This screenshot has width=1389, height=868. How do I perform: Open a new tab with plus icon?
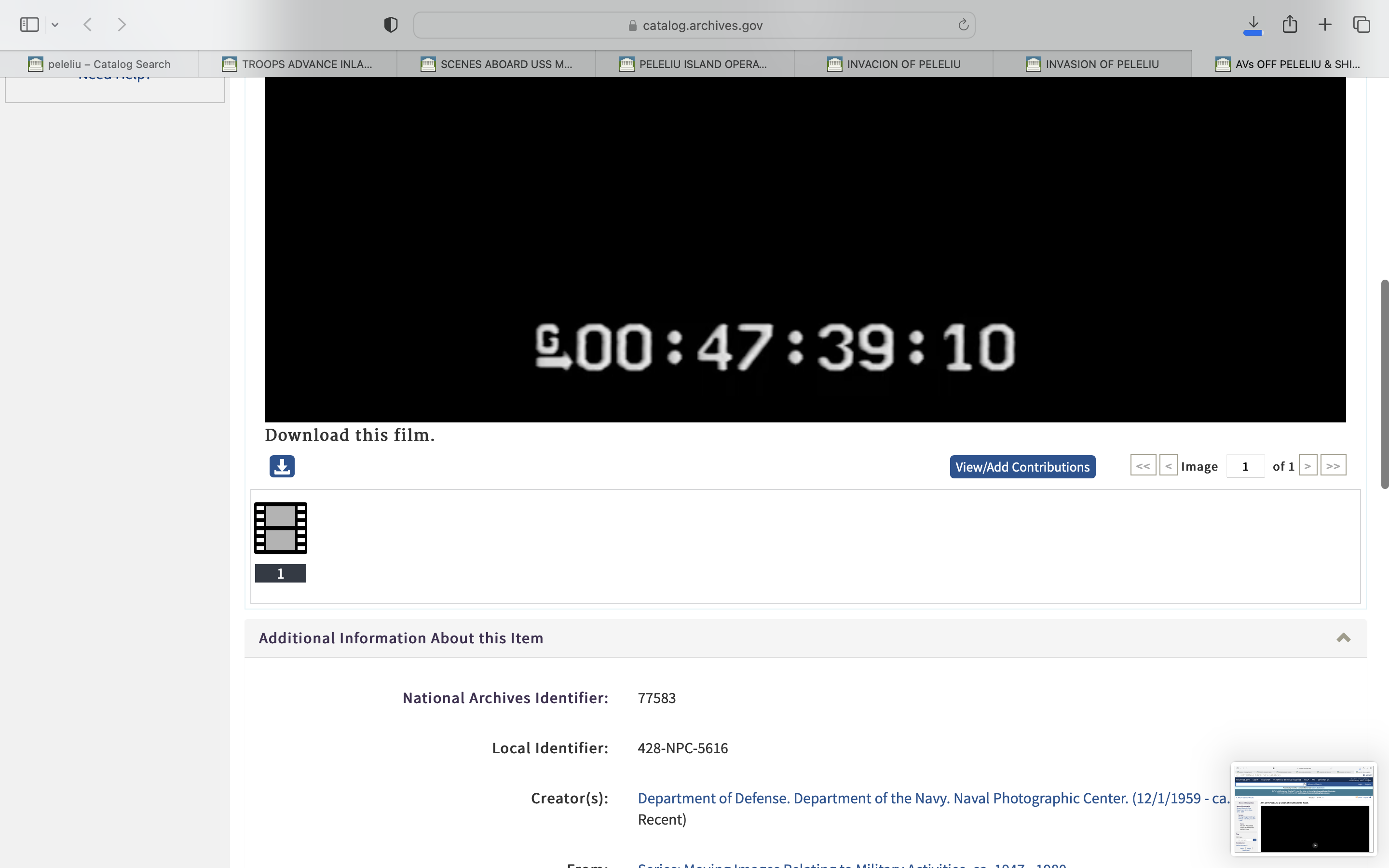point(1325,25)
